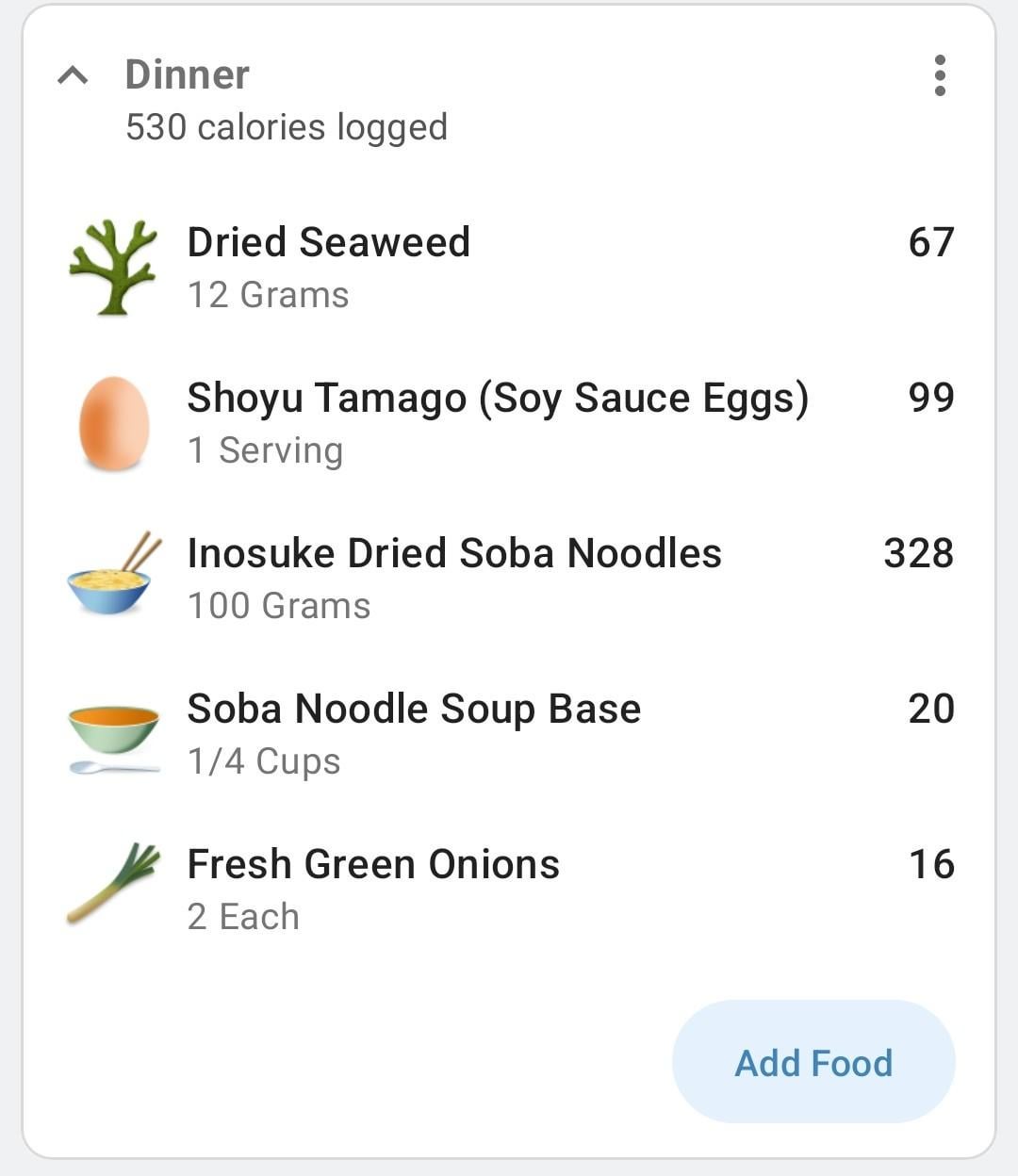1018x1176 pixels.
Task: Tap the egg icon for Shoyu Tamago
Action: pos(113,423)
